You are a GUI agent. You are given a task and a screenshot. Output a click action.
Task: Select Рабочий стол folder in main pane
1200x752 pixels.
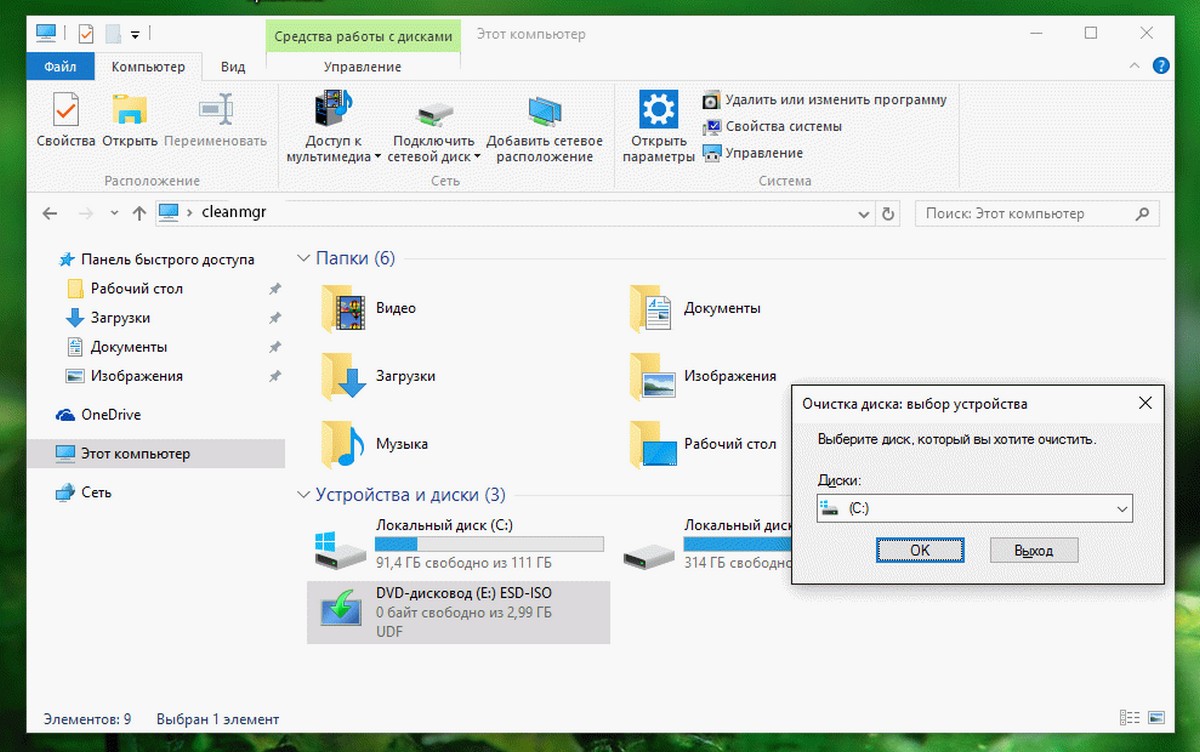coord(703,444)
